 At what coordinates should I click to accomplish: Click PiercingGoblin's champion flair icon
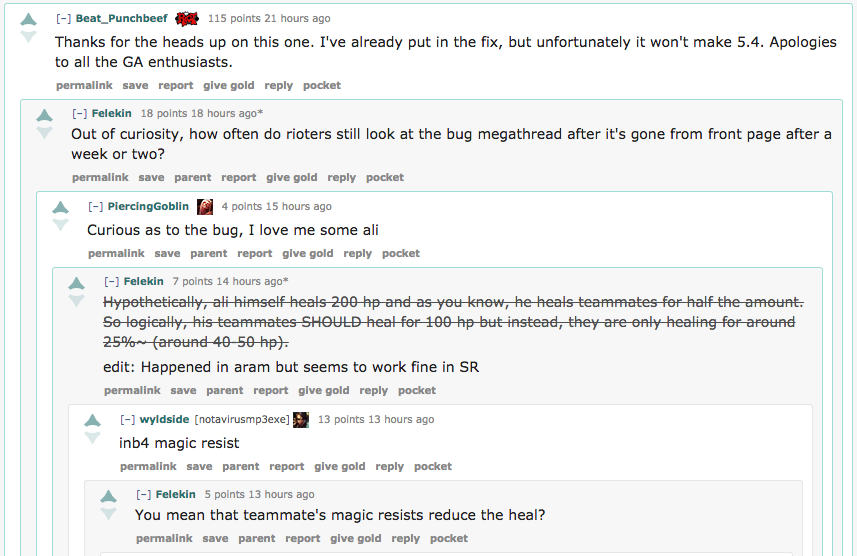205,207
